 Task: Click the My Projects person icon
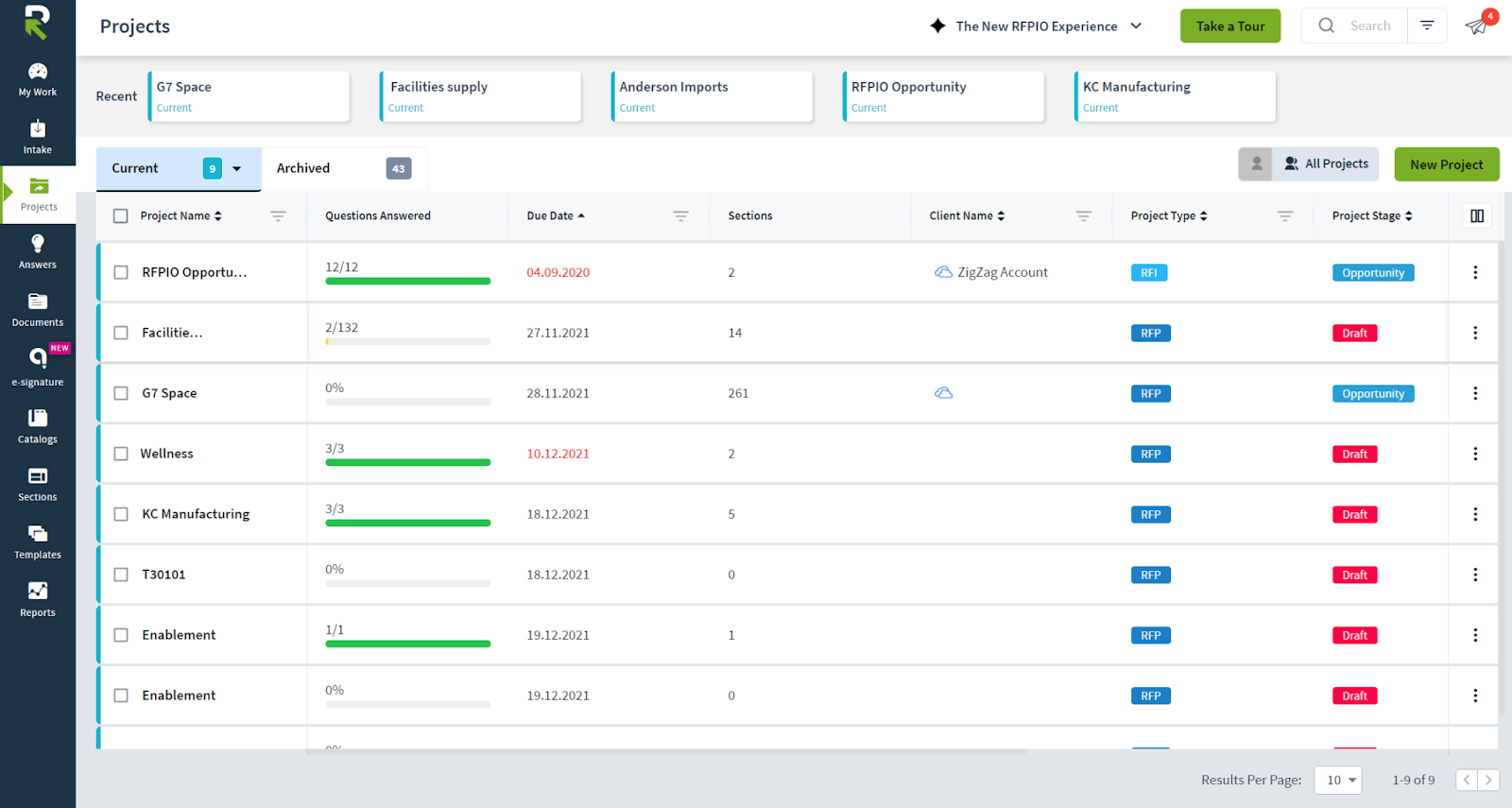point(1255,164)
